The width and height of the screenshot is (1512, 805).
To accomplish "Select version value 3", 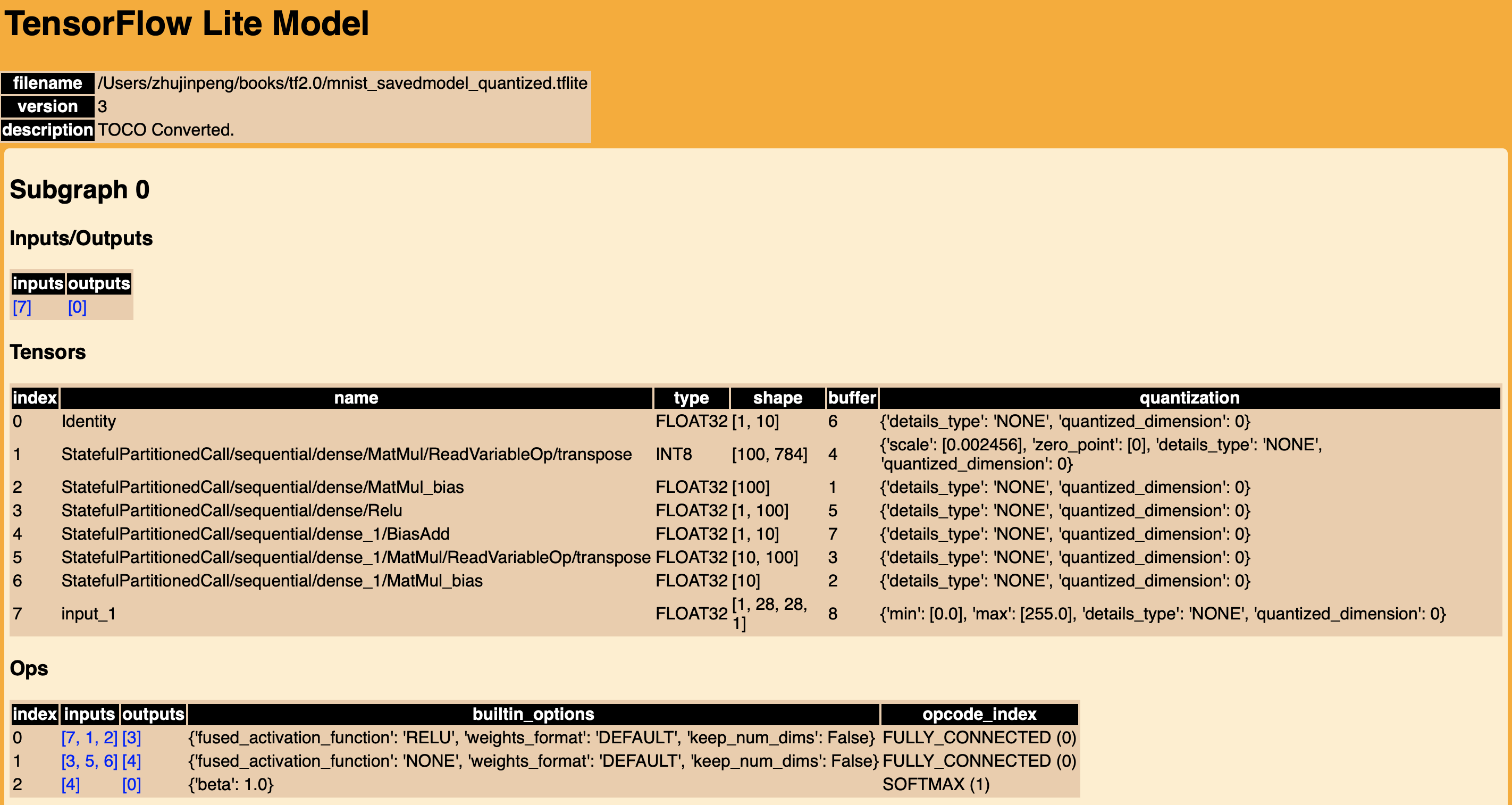I will click(x=102, y=106).
